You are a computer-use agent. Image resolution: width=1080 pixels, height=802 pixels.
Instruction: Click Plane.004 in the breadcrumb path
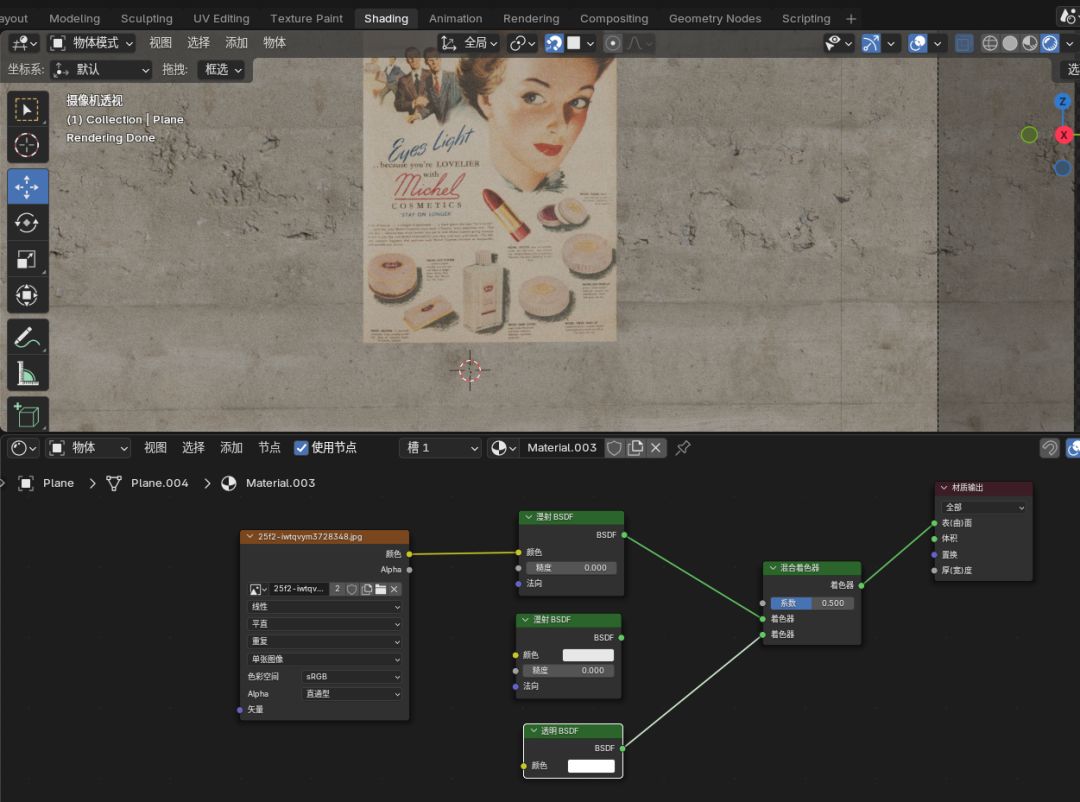tap(159, 483)
